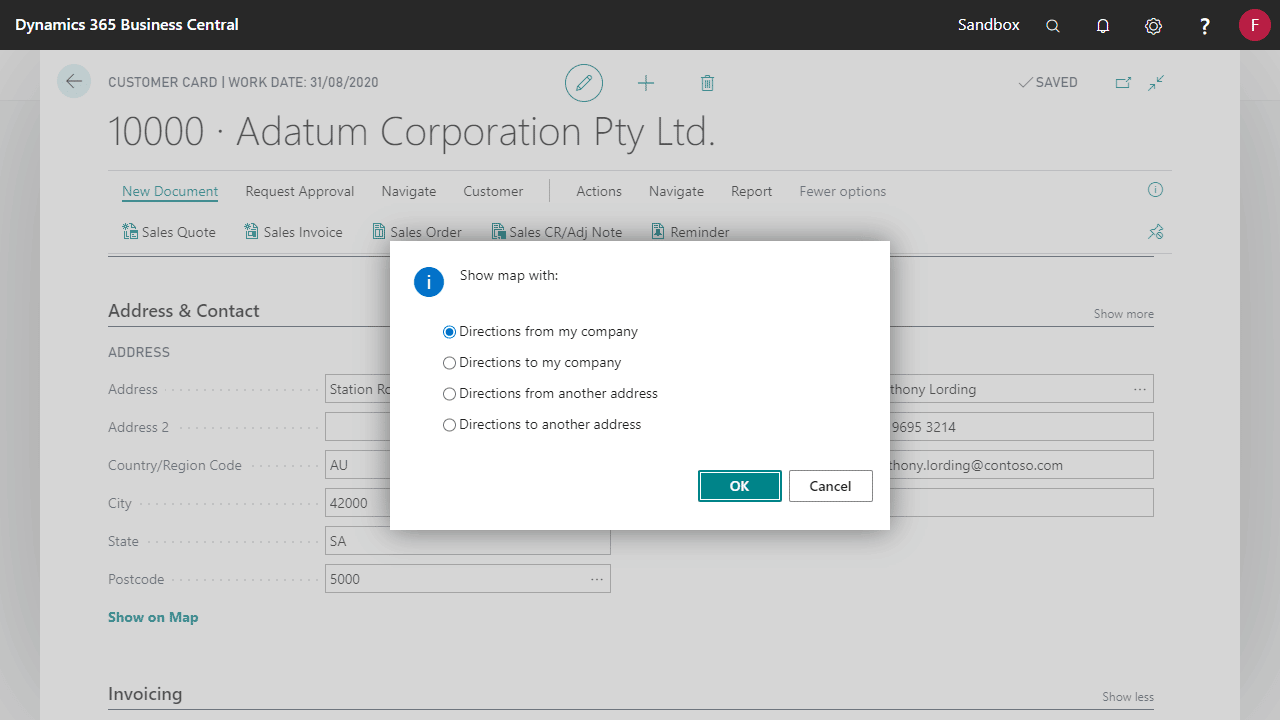This screenshot has width=1280, height=720.
Task: Click the Cancel button in the dialog
Action: click(830, 486)
